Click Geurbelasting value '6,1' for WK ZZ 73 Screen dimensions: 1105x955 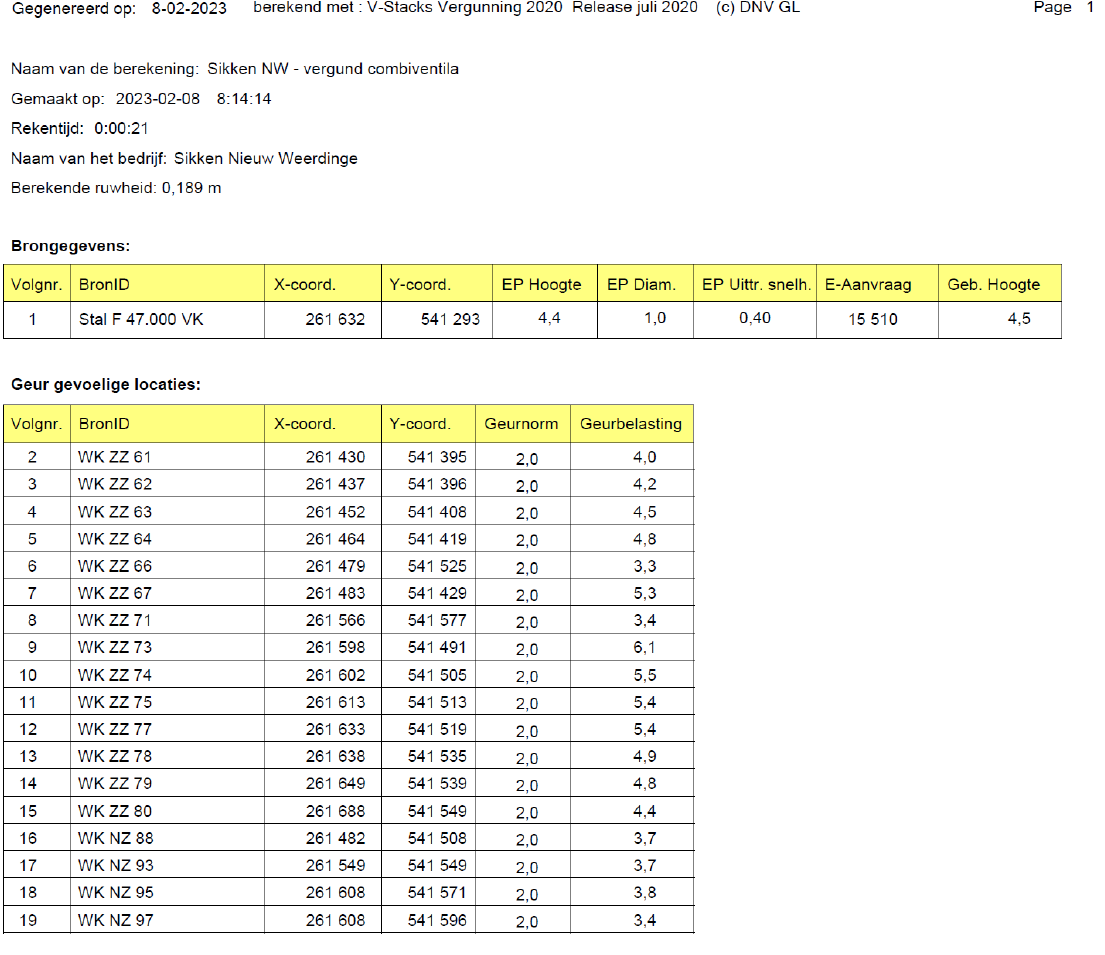644,647
